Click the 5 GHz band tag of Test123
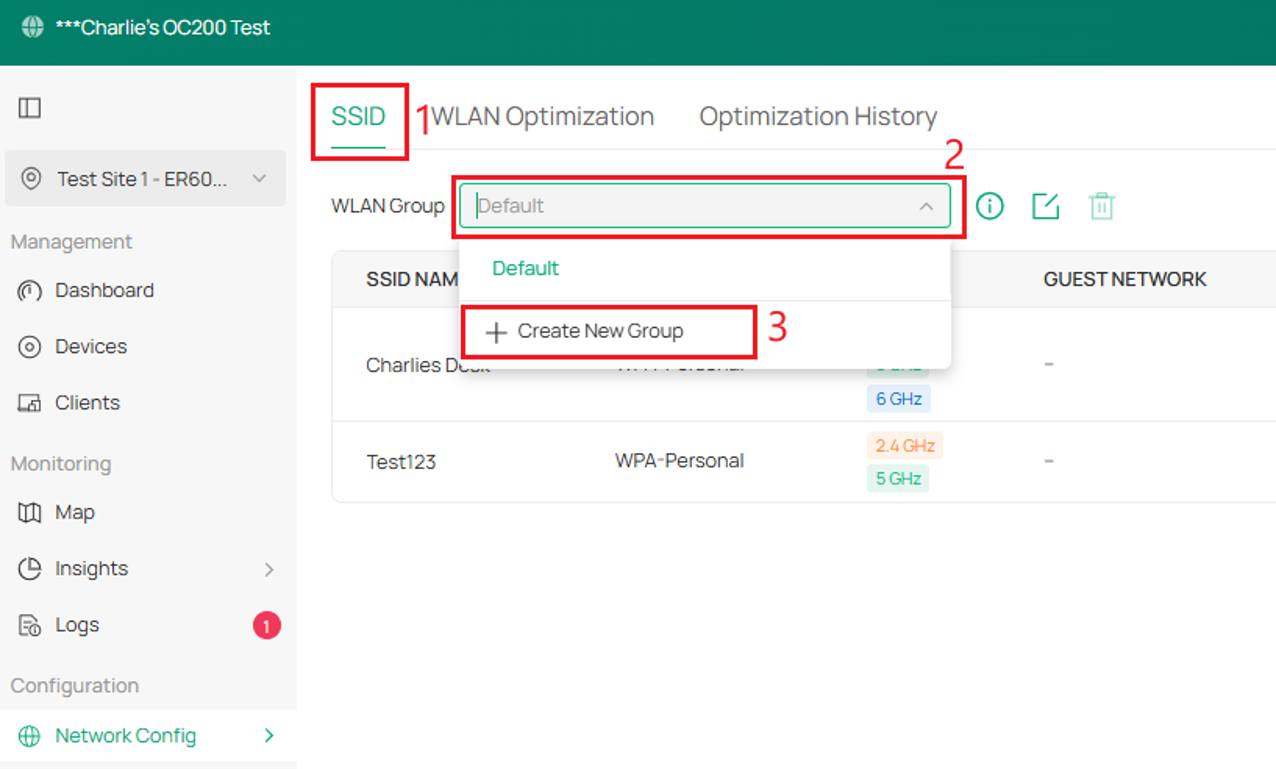The height and width of the screenshot is (769, 1276). 898,479
